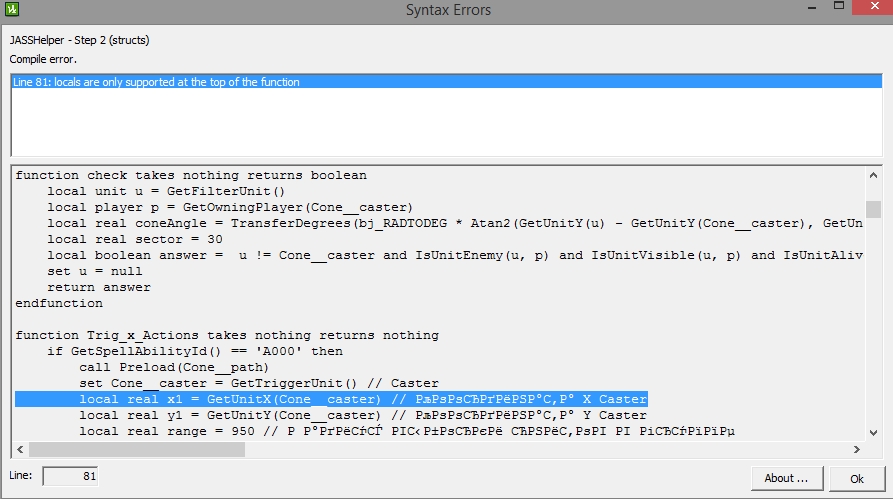This screenshot has height=499, width=893.
Task: Click the 'function Trig_x_Actions' declaration line
Action: 227,335
